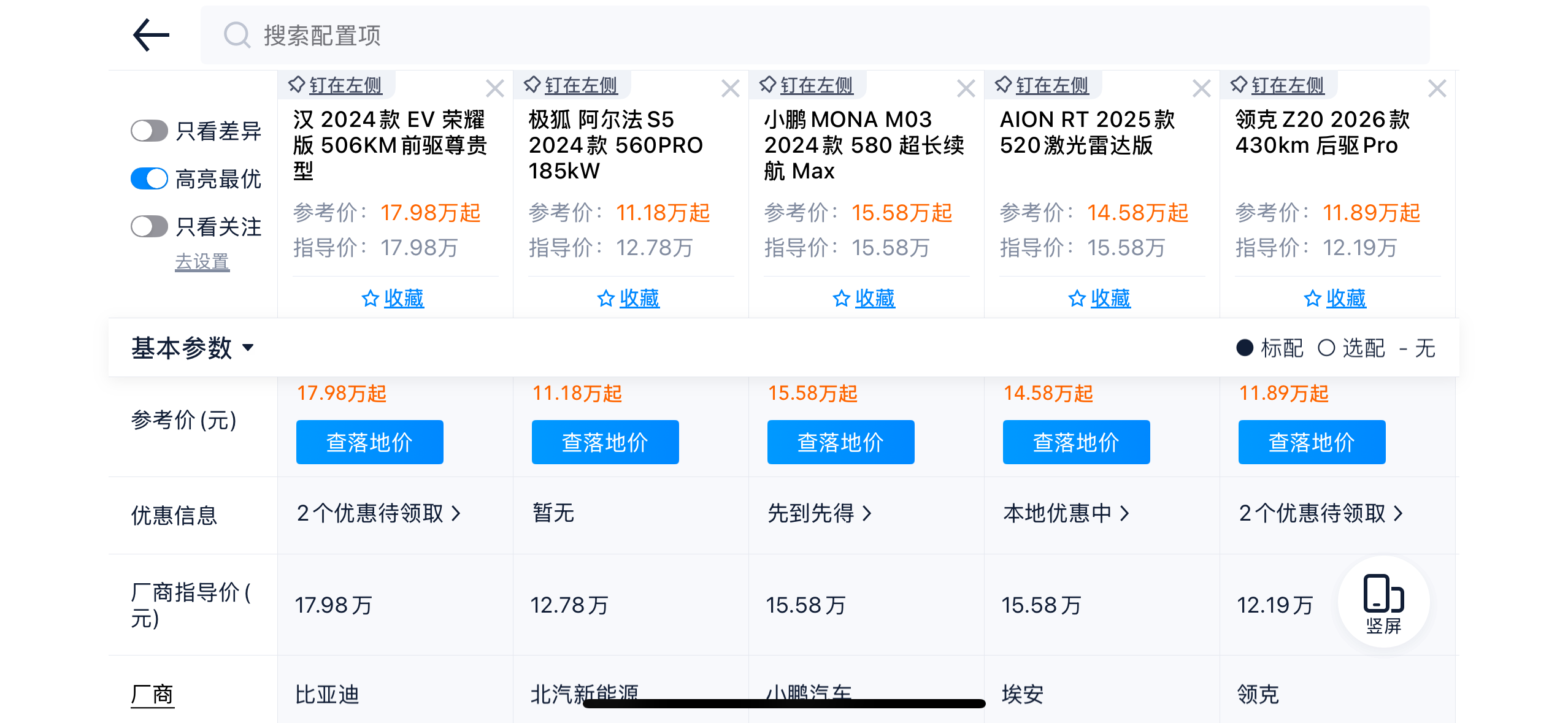Favorite the 领克 Z20 with 收藏 star
Viewport: 1568px width, 723px height.
1335,299
